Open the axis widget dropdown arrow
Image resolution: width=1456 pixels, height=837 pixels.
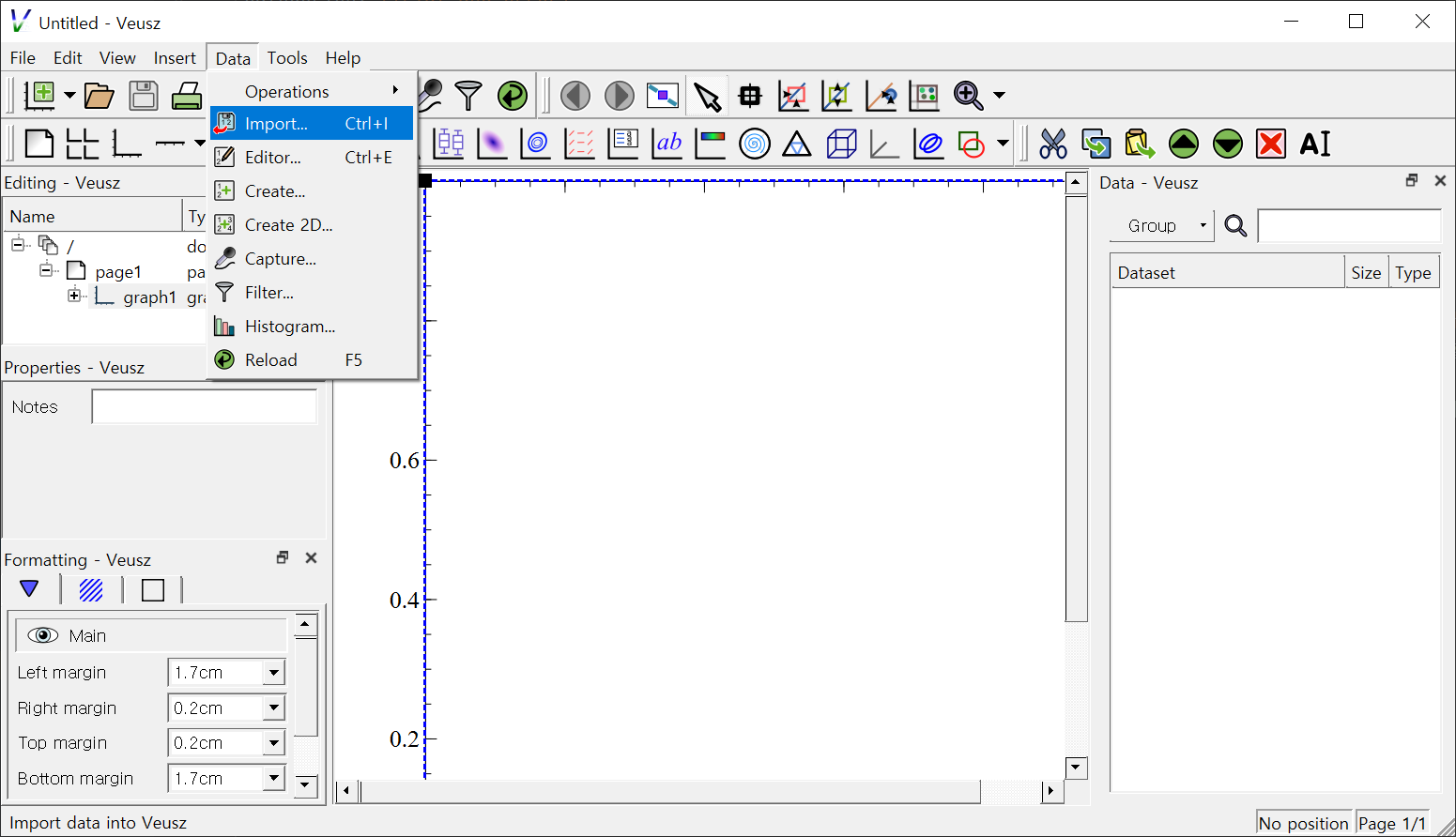click(x=199, y=144)
